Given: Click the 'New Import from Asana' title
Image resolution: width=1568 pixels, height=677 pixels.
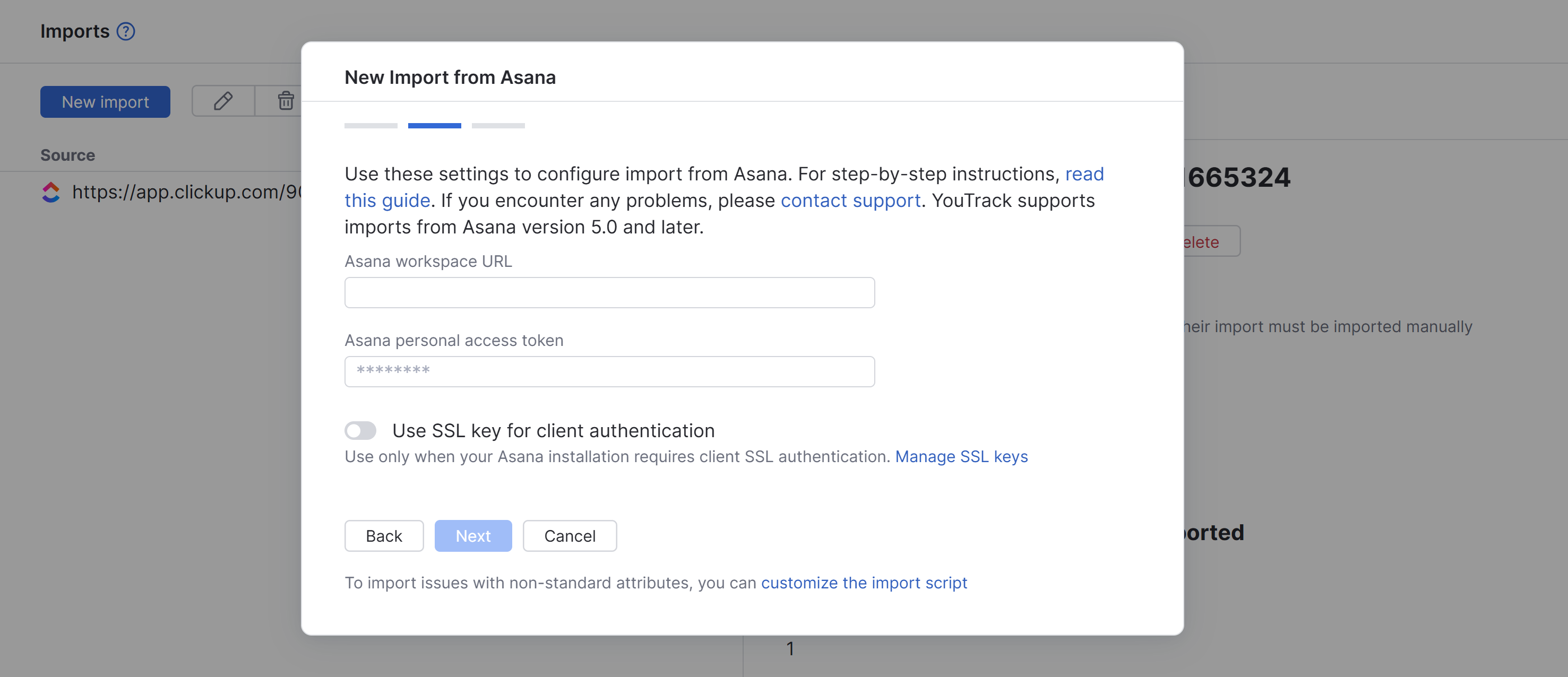Looking at the screenshot, I should coord(450,77).
